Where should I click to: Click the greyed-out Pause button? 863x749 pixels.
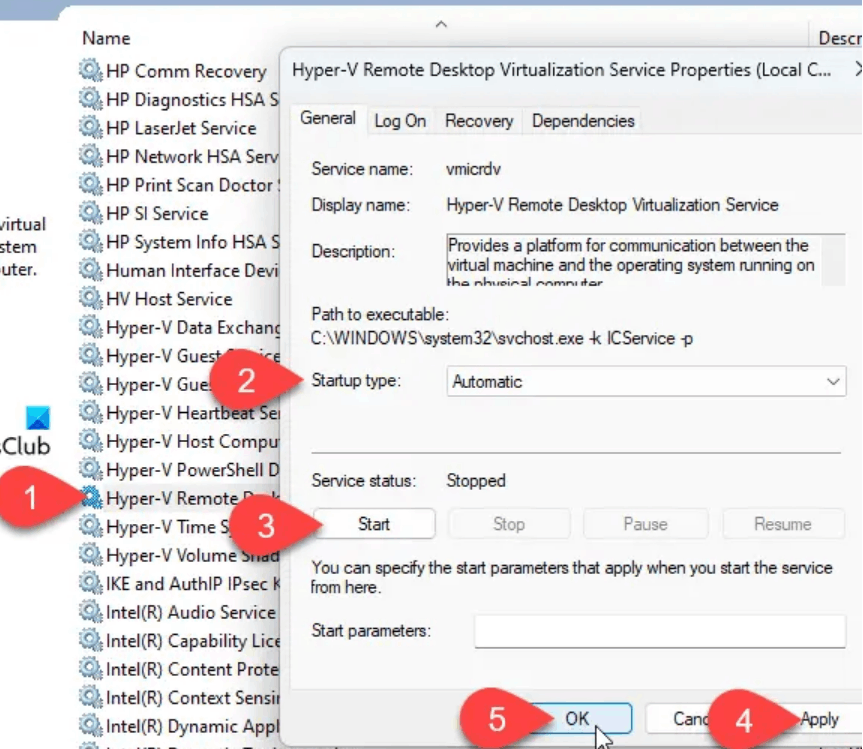[645, 524]
